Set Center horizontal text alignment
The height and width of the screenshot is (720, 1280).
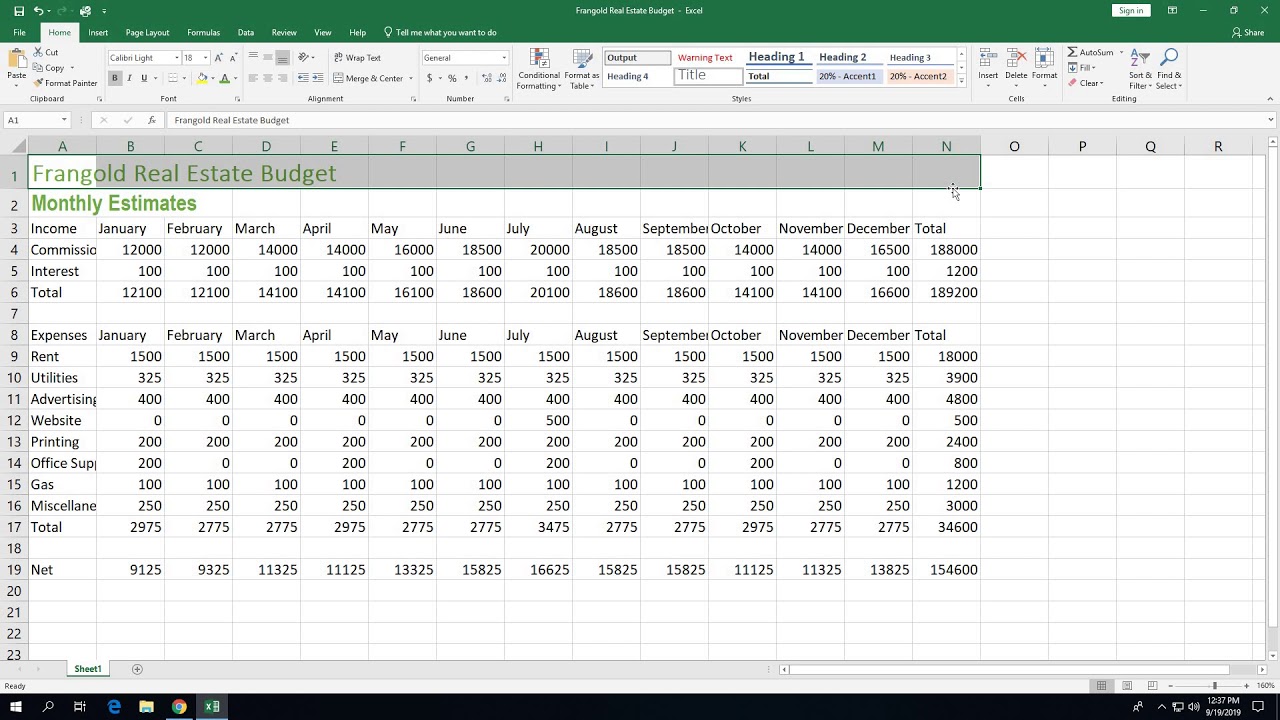(x=268, y=78)
